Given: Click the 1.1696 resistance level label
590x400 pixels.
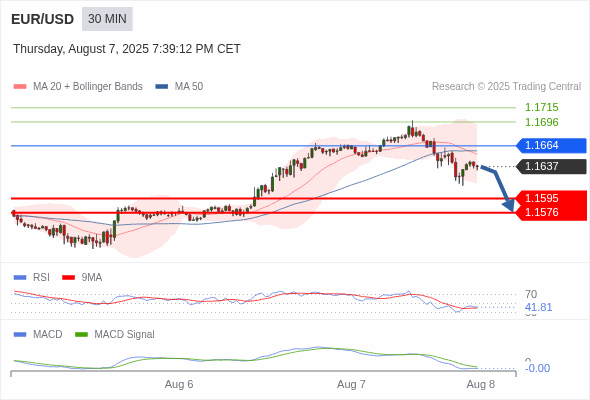Looking at the screenshot, I should click(x=541, y=122).
